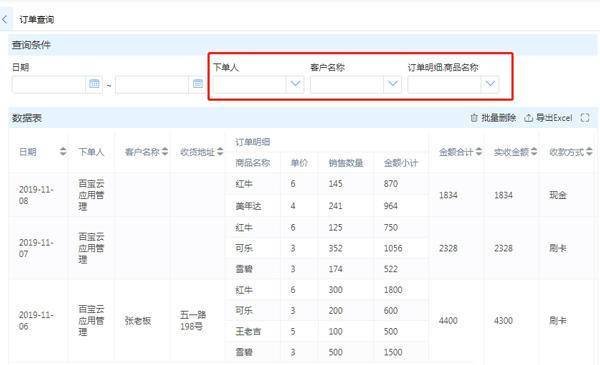Screen dimensions: 600x365
Task: Open calendar picker for end date
Action: click(x=198, y=83)
